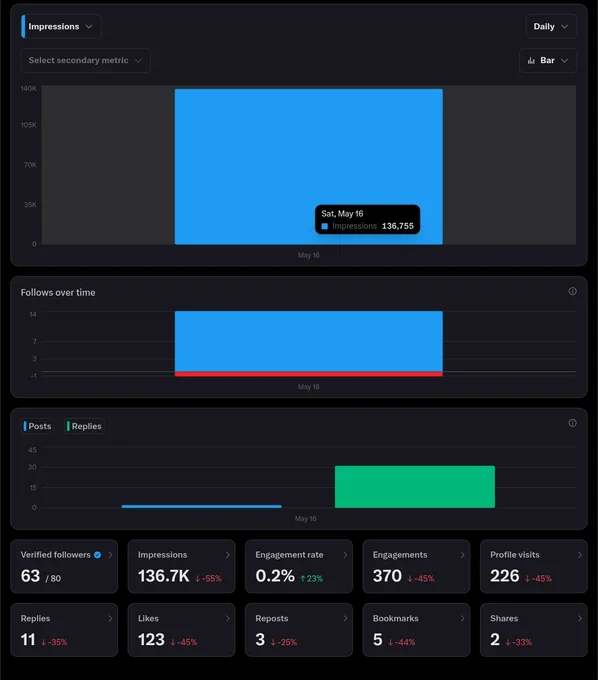
Task: Click the 23% increase on Engagement rate
Action: [311, 579]
